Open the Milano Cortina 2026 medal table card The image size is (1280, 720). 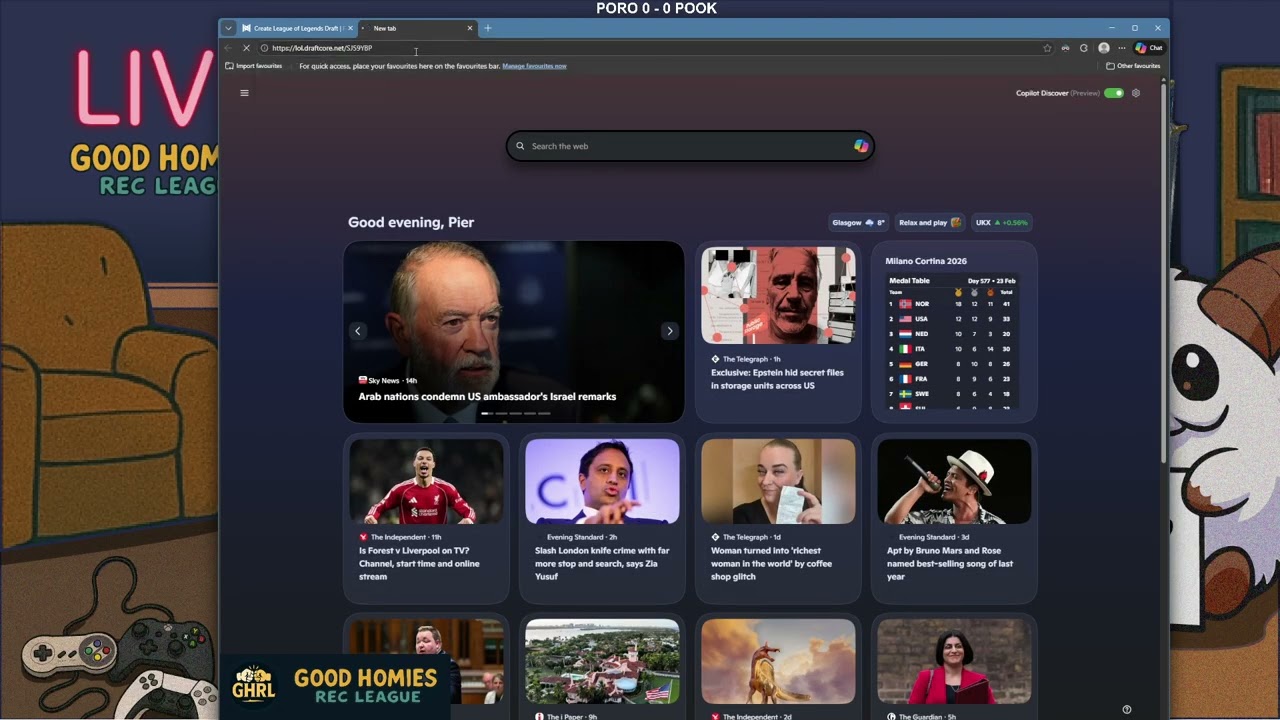[954, 331]
